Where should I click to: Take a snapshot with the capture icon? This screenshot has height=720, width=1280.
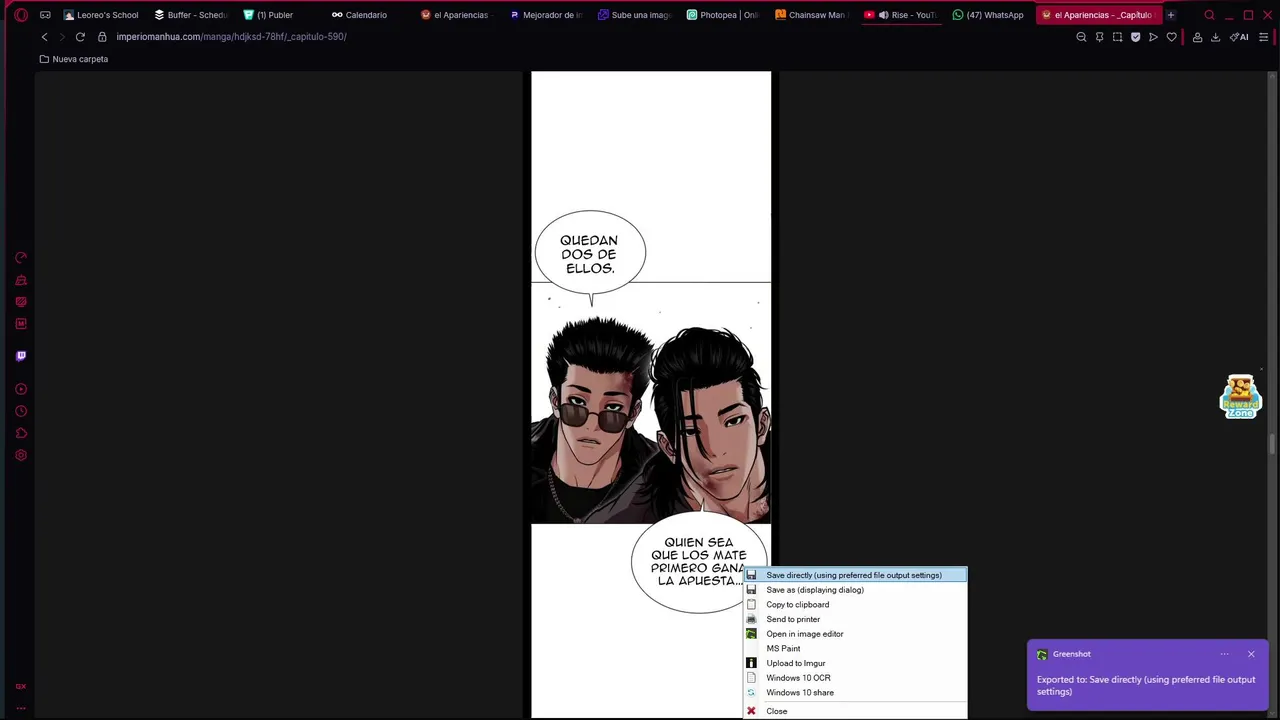pyautogui.click(x=1117, y=37)
